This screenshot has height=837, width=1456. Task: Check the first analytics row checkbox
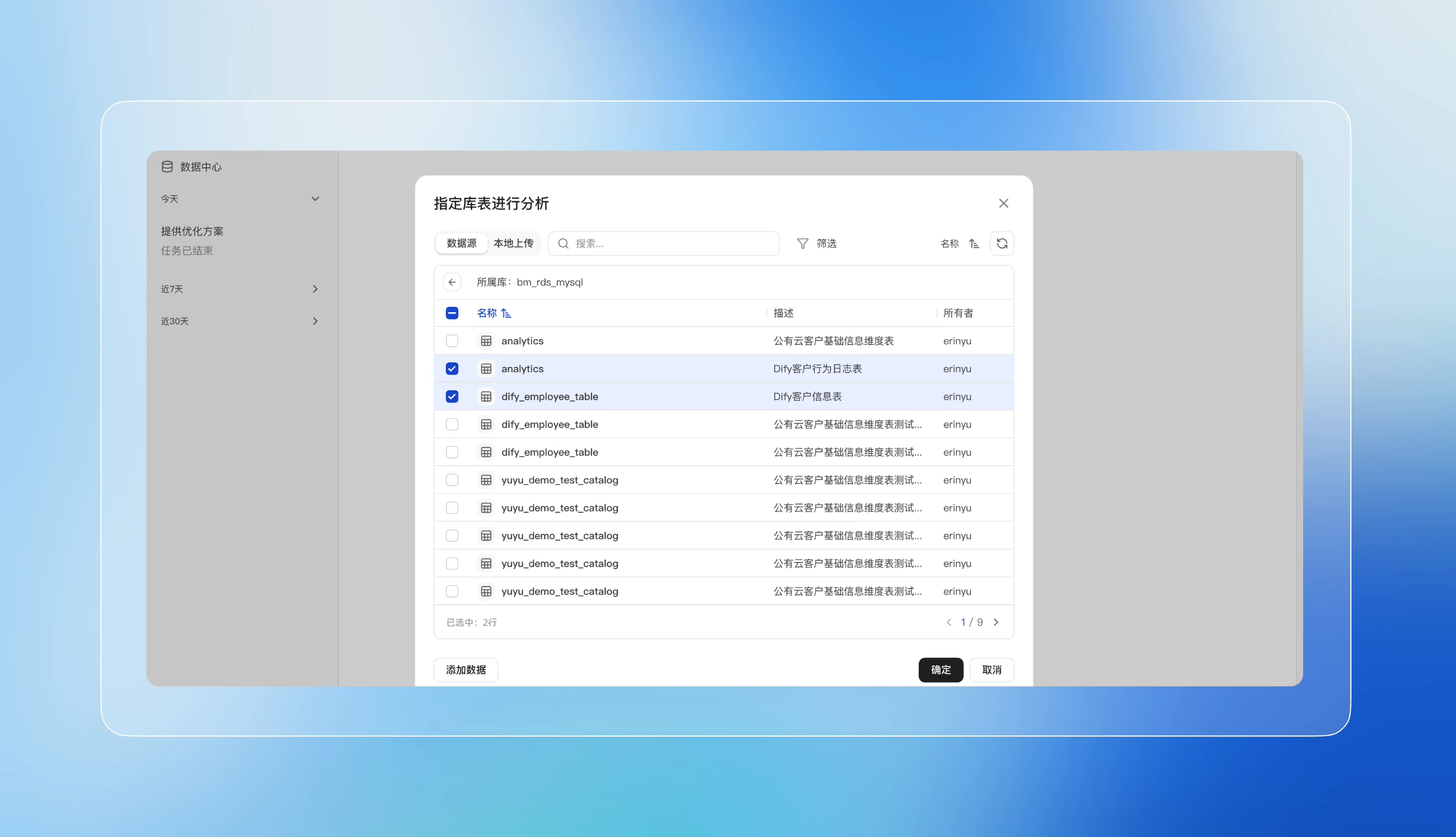(x=452, y=340)
